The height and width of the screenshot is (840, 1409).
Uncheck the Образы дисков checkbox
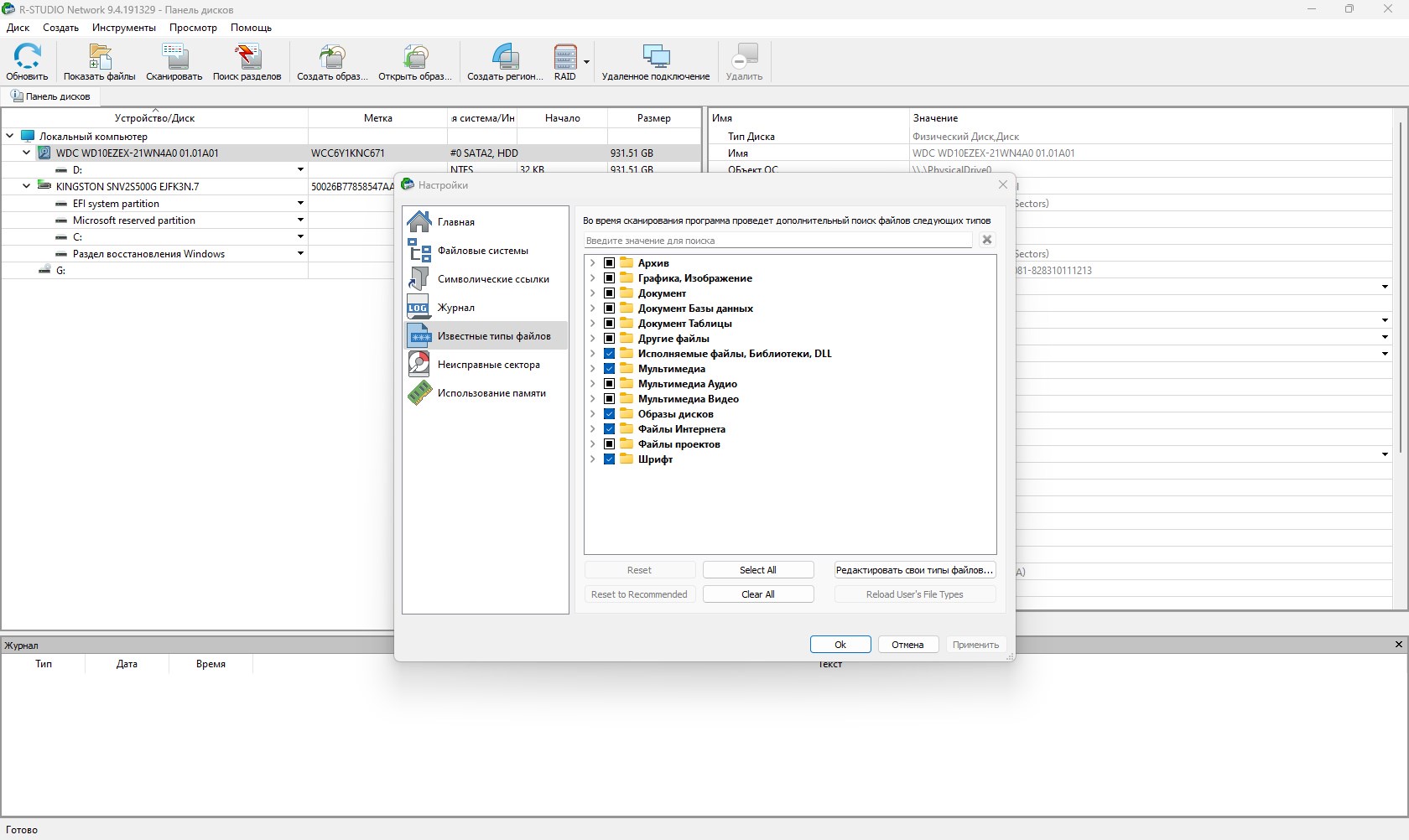[x=610, y=414]
